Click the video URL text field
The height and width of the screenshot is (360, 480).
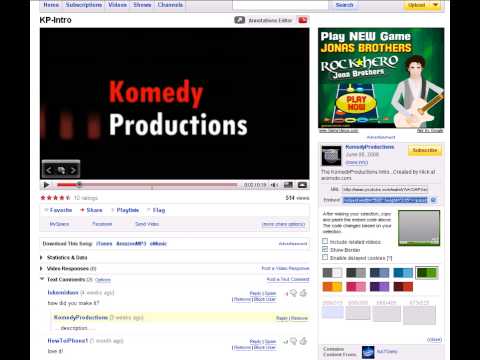tap(385, 189)
